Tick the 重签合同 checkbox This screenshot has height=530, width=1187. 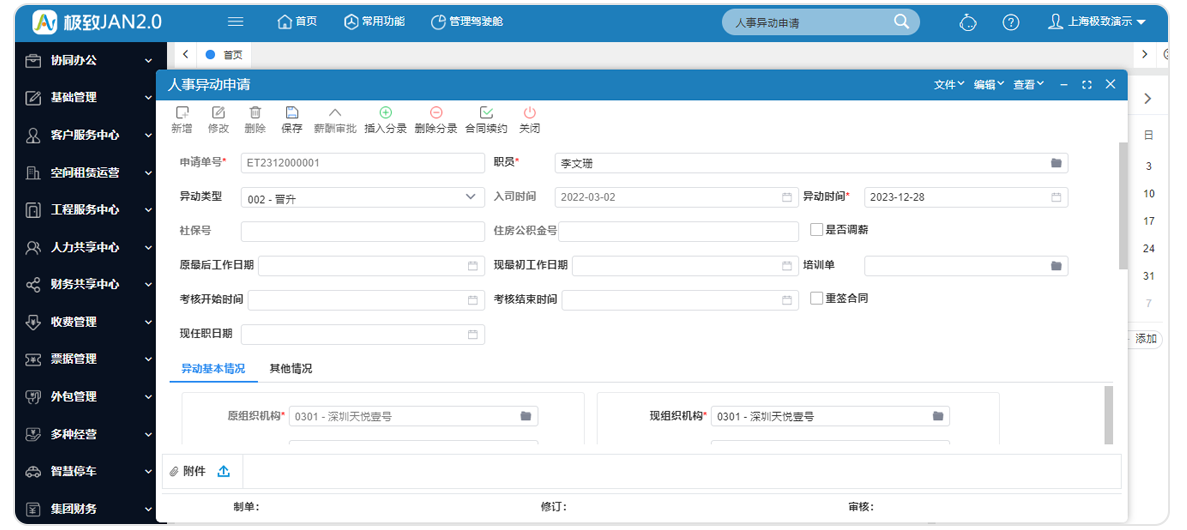click(x=817, y=298)
